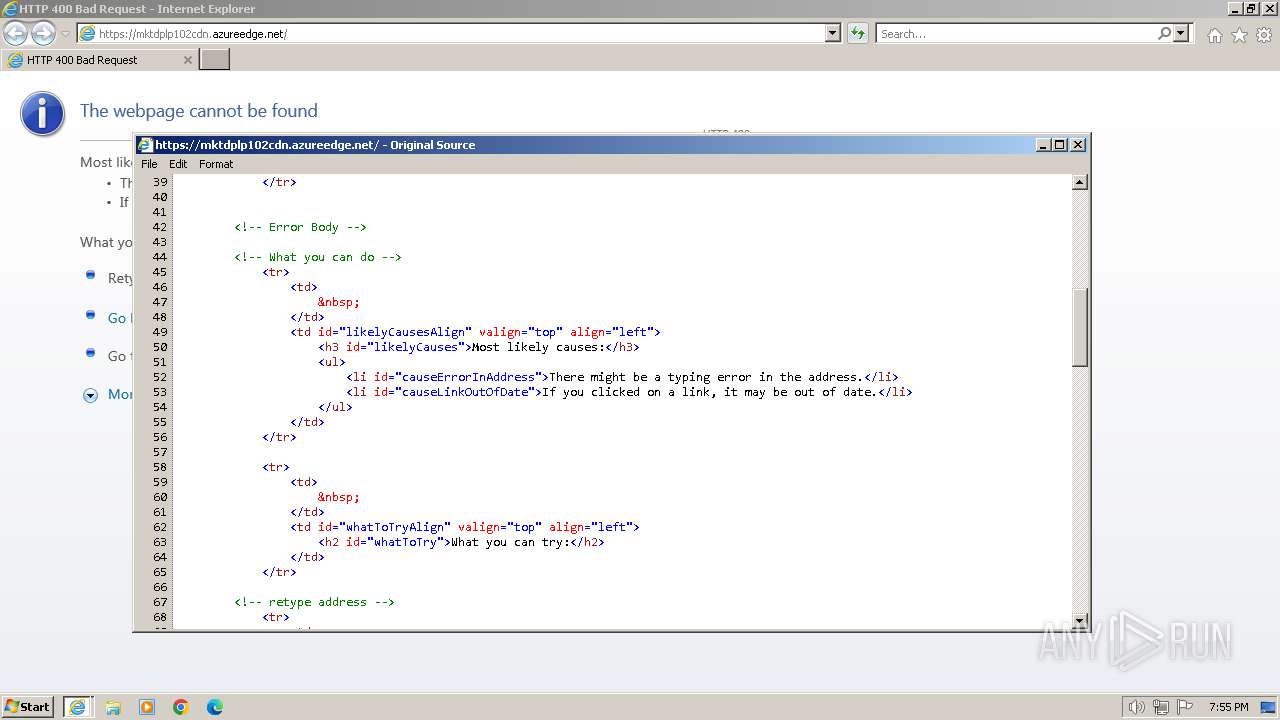Click the causeLinkOutOfDate li line
Screen dimensions: 1280x720
pos(629,392)
